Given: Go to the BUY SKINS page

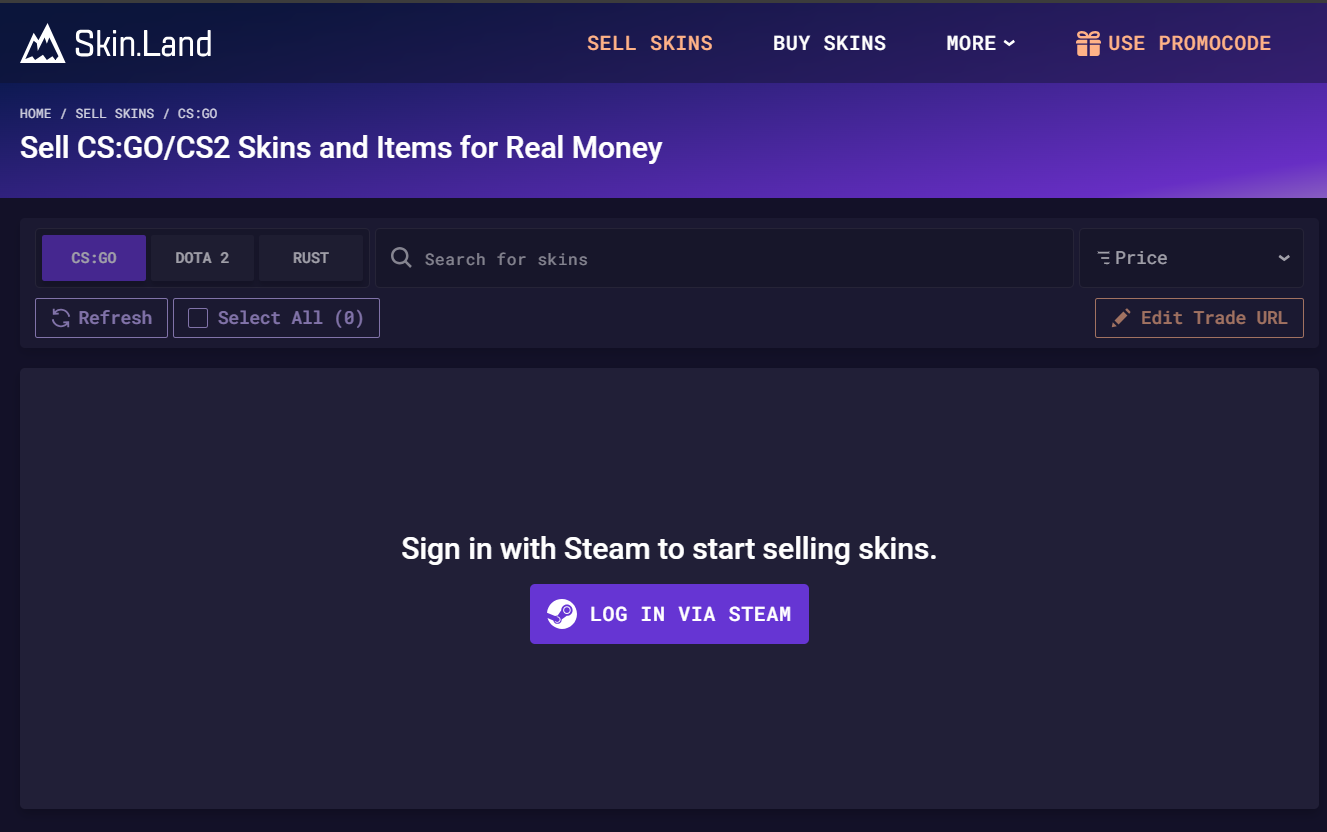Looking at the screenshot, I should click(x=829, y=43).
